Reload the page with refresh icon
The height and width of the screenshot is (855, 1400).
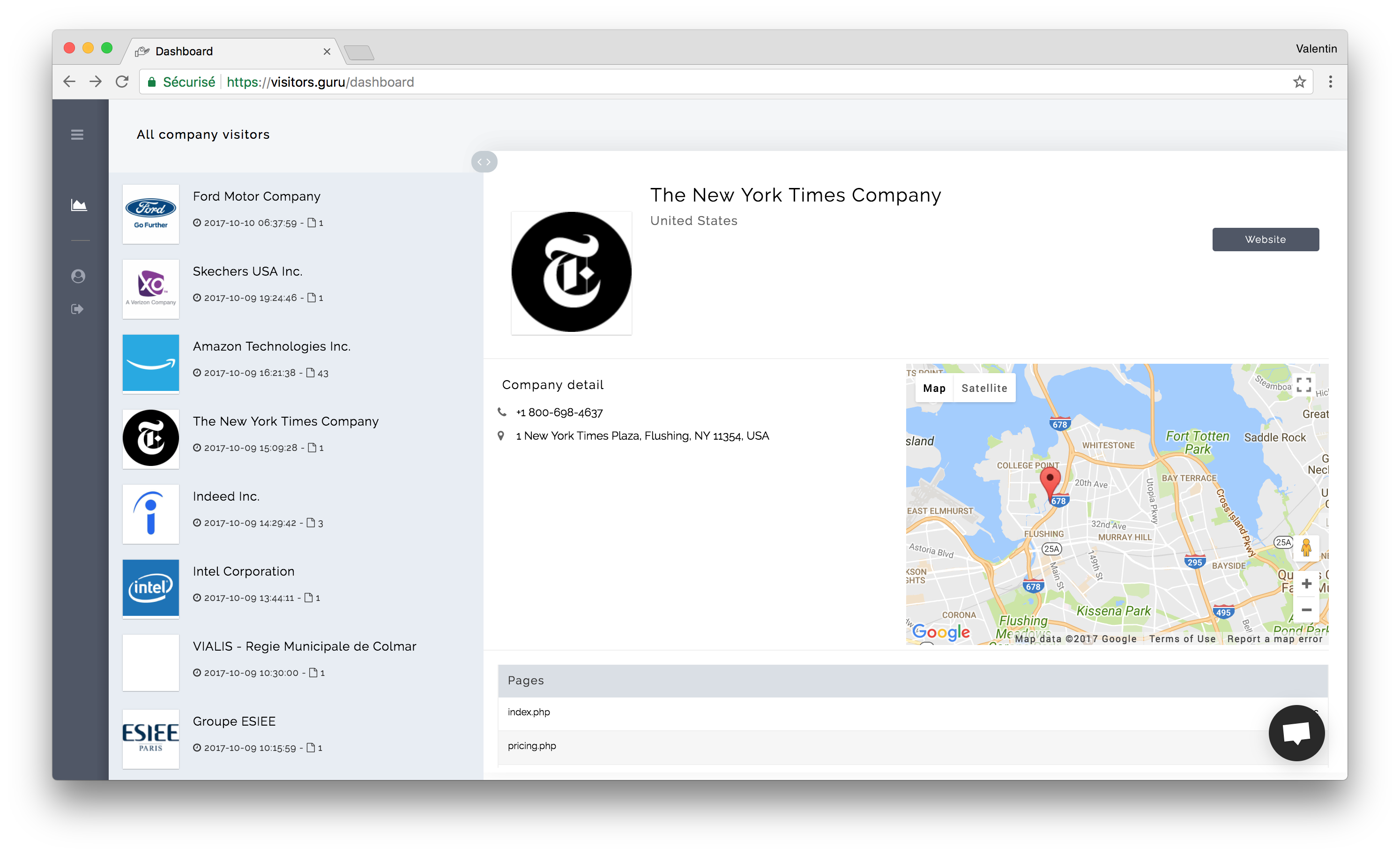(x=122, y=82)
